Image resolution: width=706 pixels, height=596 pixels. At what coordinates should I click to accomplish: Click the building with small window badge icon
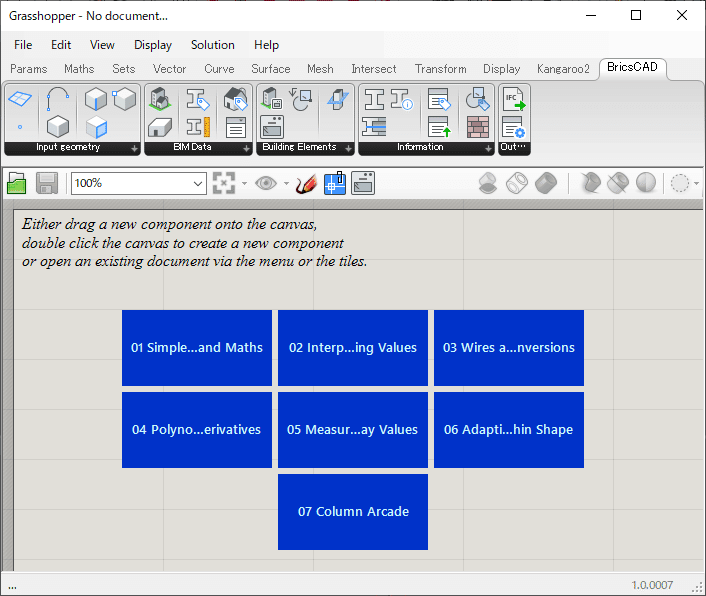pos(272,99)
